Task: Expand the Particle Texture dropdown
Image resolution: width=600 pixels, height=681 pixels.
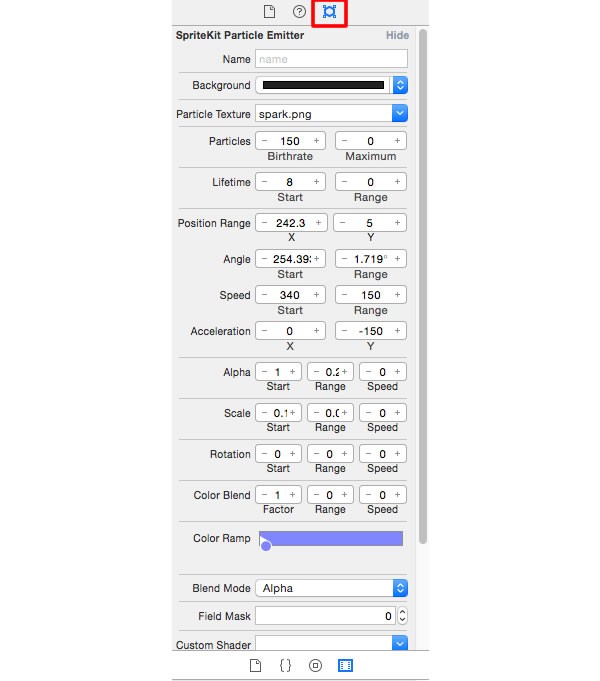Action: click(400, 113)
